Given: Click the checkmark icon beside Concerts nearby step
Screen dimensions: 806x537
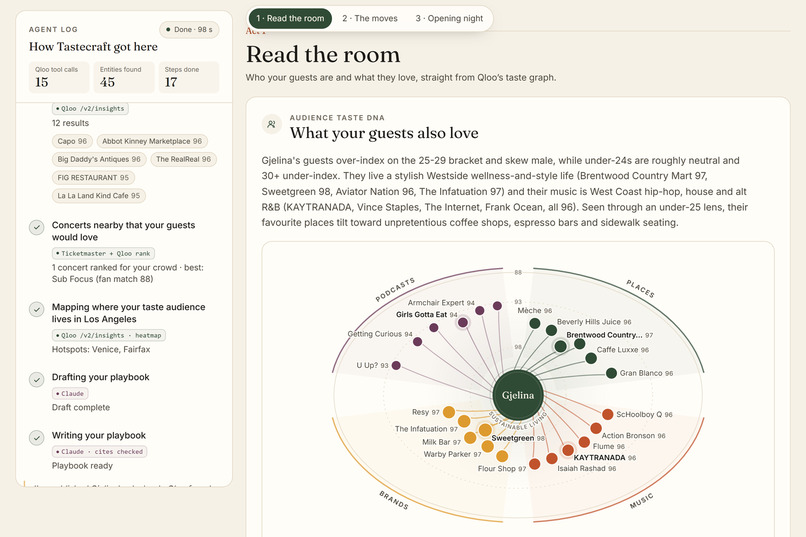Looking at the screenshot, I should pyautogui.click(x=36, y=227).
